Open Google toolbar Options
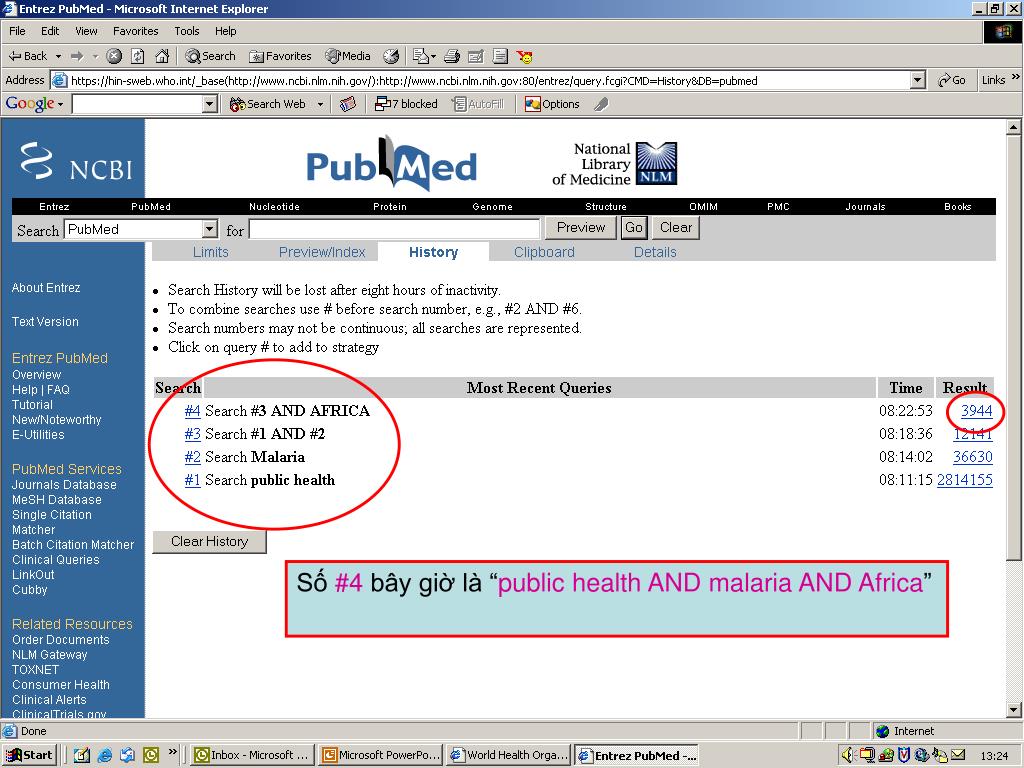 click(552, 104)
